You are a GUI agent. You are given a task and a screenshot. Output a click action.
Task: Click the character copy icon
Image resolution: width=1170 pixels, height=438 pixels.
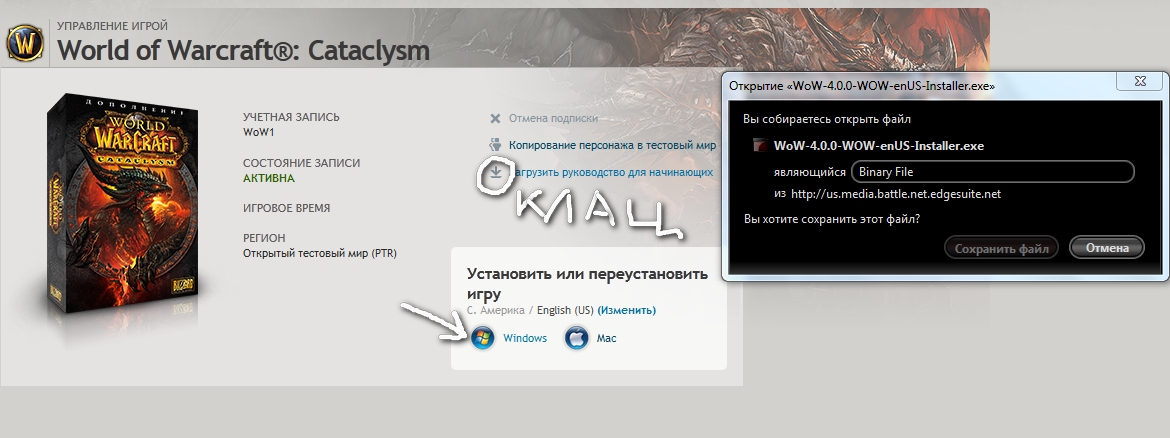(495, 145)
